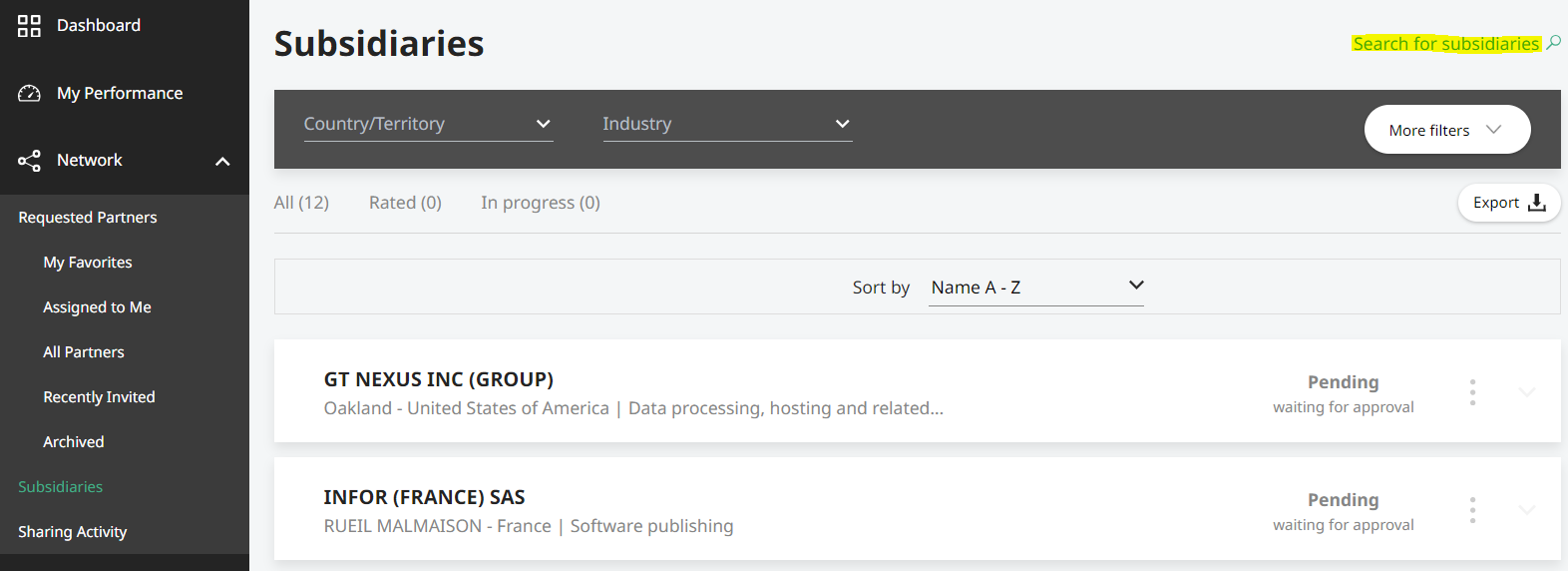Open the Industry filter dropdown
1568x571 pixels.
coord(727,124)
